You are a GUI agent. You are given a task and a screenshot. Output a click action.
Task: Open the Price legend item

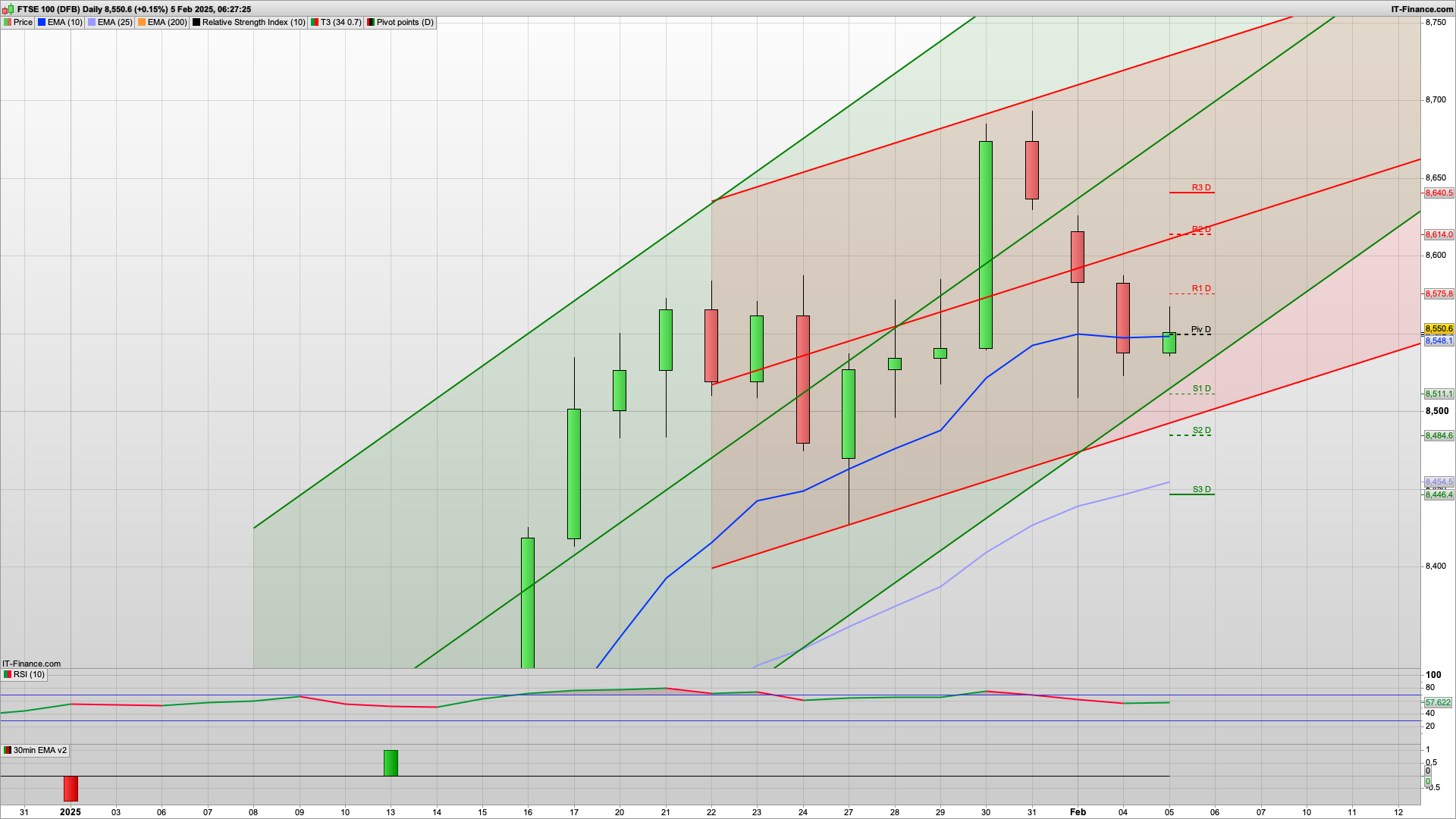tap(18, 23)
